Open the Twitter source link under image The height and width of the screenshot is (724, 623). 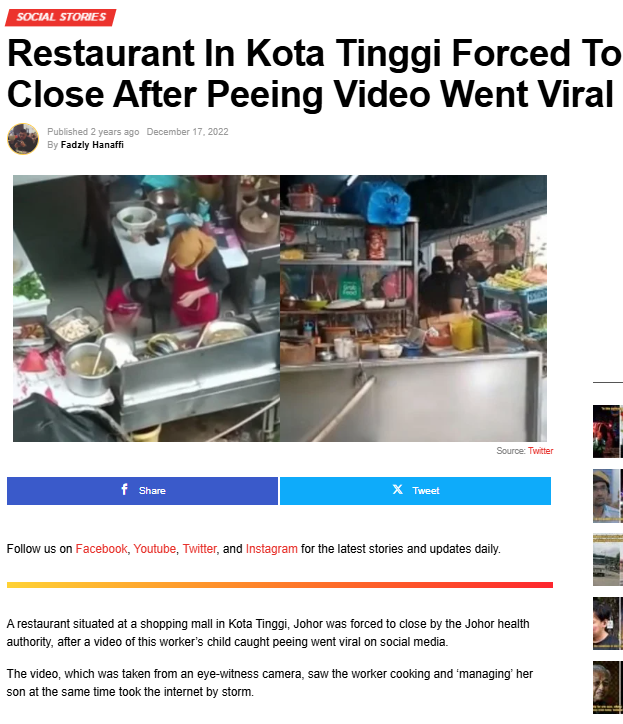[540, 451]
